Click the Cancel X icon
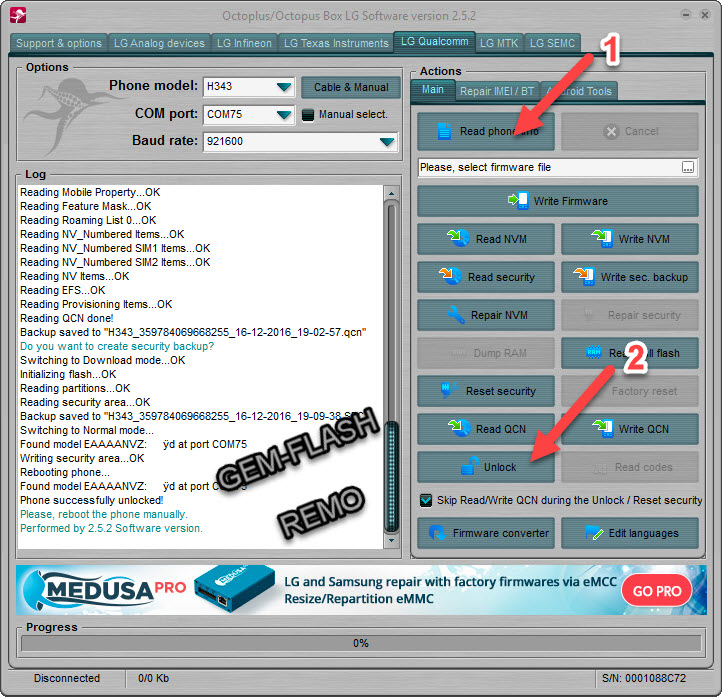The width and height of the screenshot is (722, 697). (x=611, y=132)
